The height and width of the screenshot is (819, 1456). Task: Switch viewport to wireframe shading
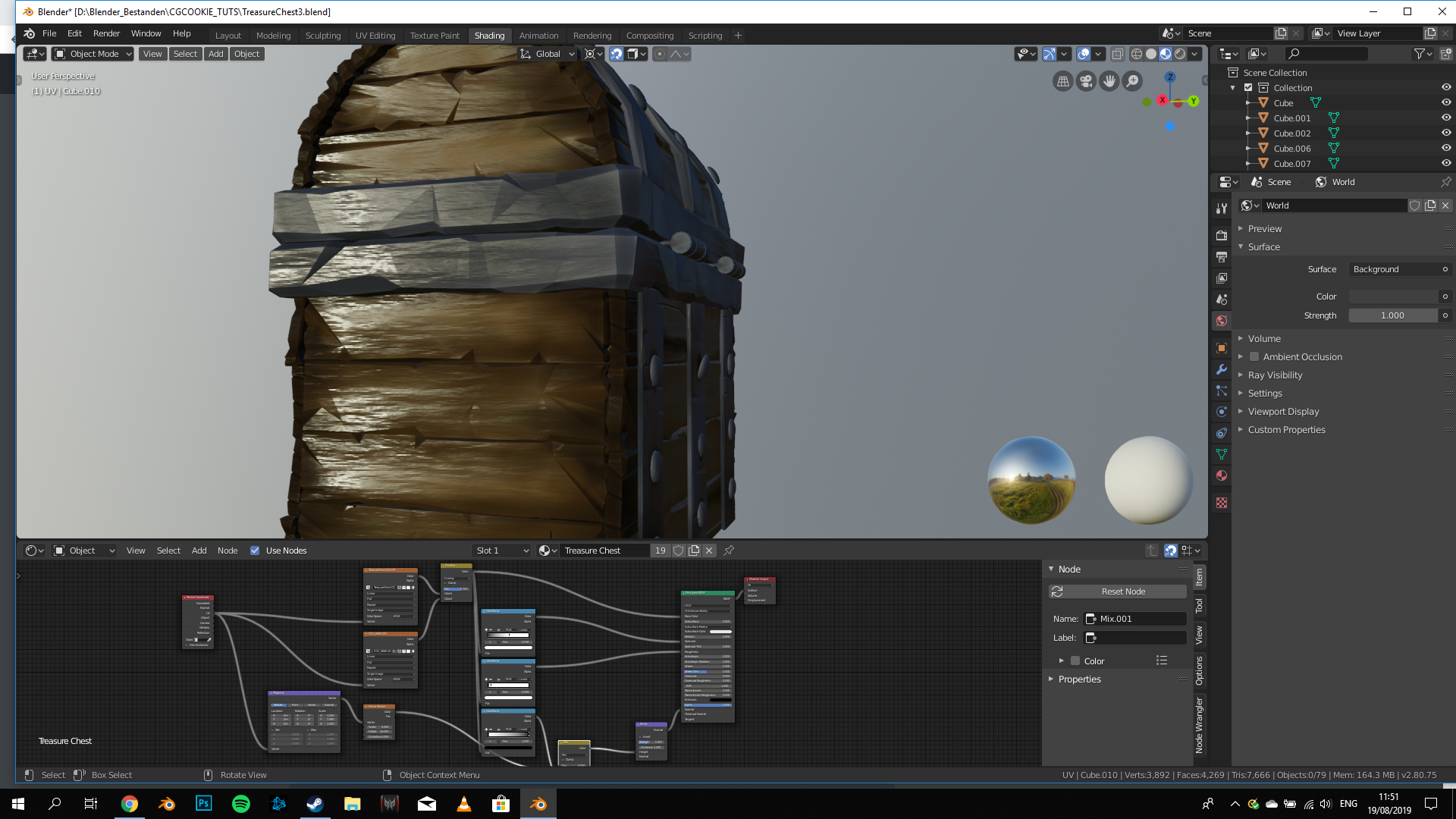tap(1136, 54)
